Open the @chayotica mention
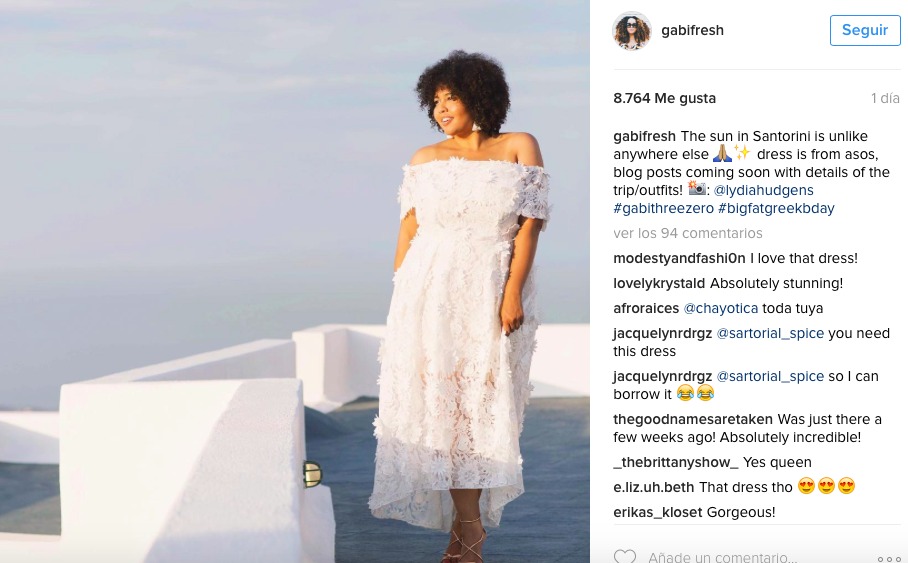Image resolution: width=908 pixels, height=563 pixels. [721, 308]
